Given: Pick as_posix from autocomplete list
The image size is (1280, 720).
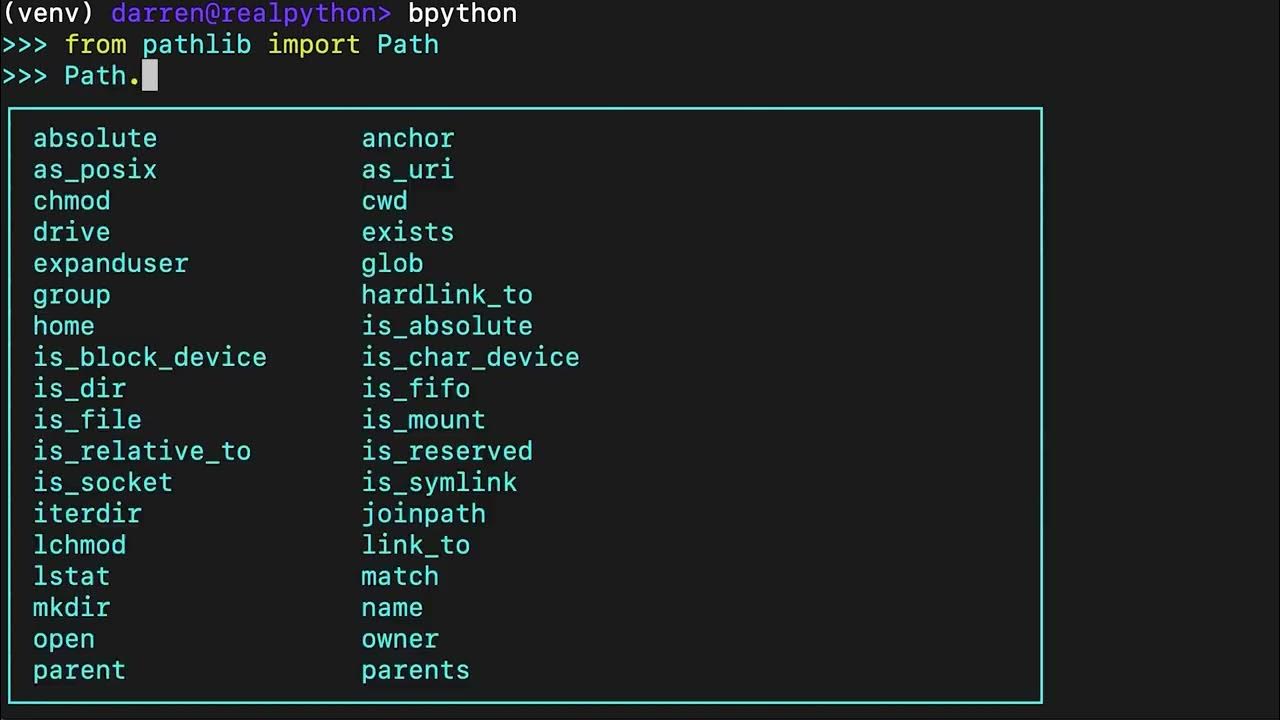Looking at the screenshot, I should [x=95, y=170].
